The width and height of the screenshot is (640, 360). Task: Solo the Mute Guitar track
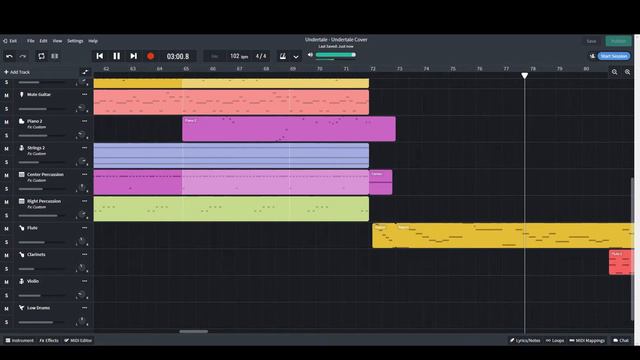[x=6, y=109]
